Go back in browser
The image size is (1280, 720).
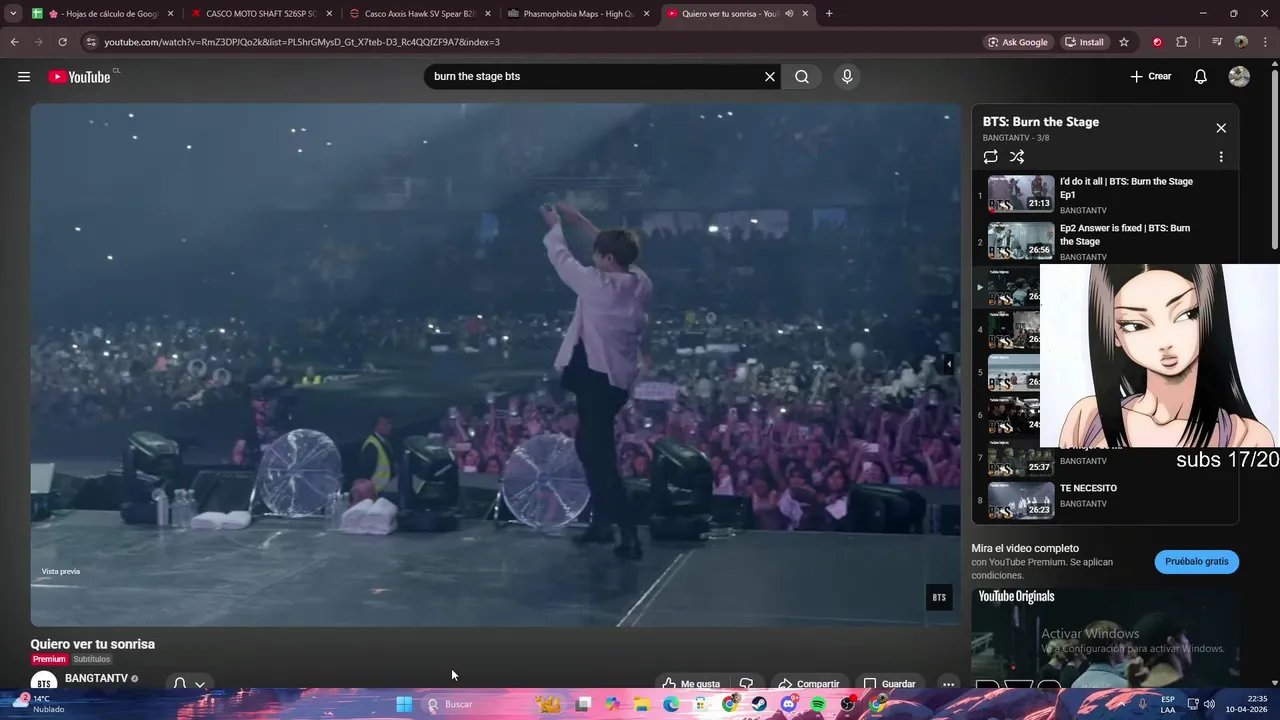pyautogui.click(x=14, y=42)
